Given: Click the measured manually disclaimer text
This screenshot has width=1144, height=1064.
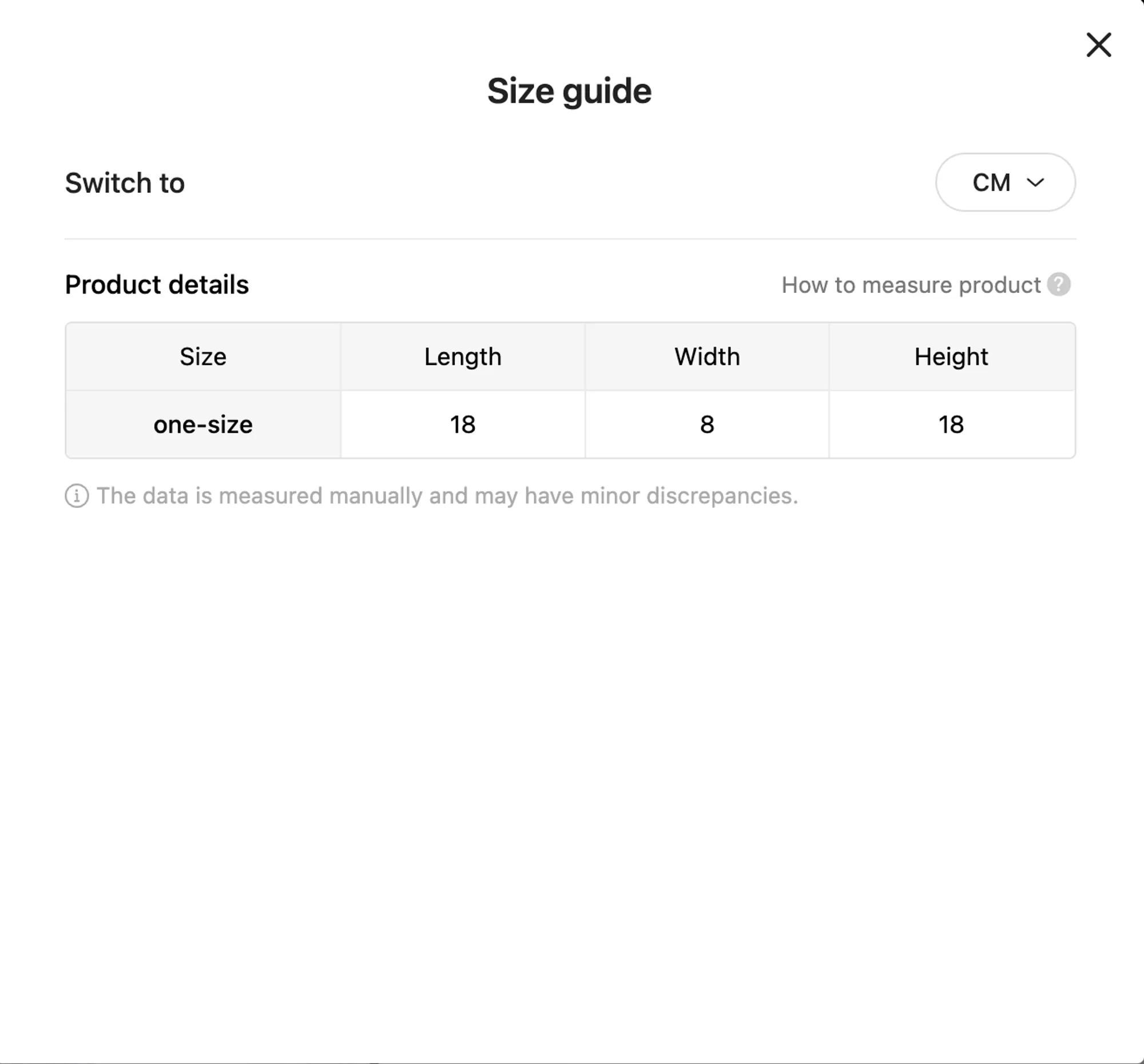Looking at the screenshot, I should point(447,496).
